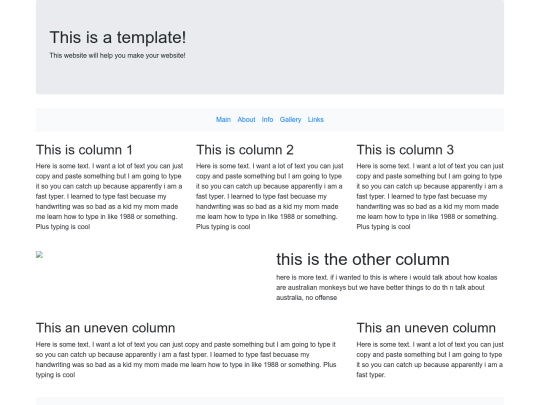Click the Links navigation item
The width and height of the screenshot is (540, 405).
pos(315,120)
